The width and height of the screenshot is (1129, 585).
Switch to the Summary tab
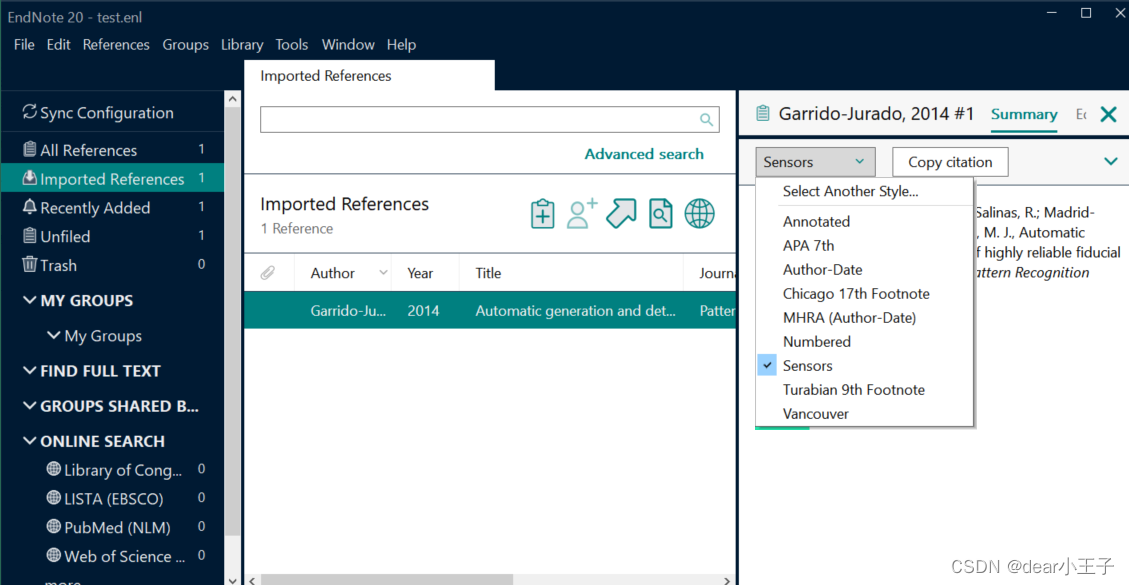coord(1024,114)
